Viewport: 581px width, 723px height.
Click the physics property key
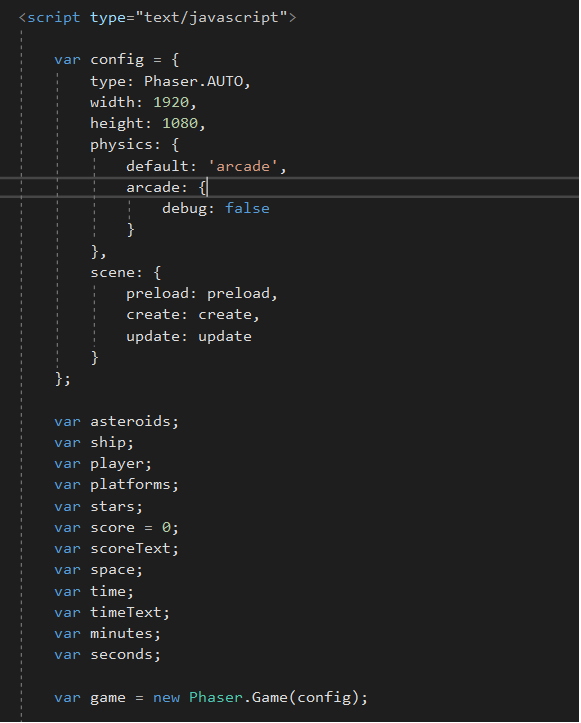click(x=121, y=145)
